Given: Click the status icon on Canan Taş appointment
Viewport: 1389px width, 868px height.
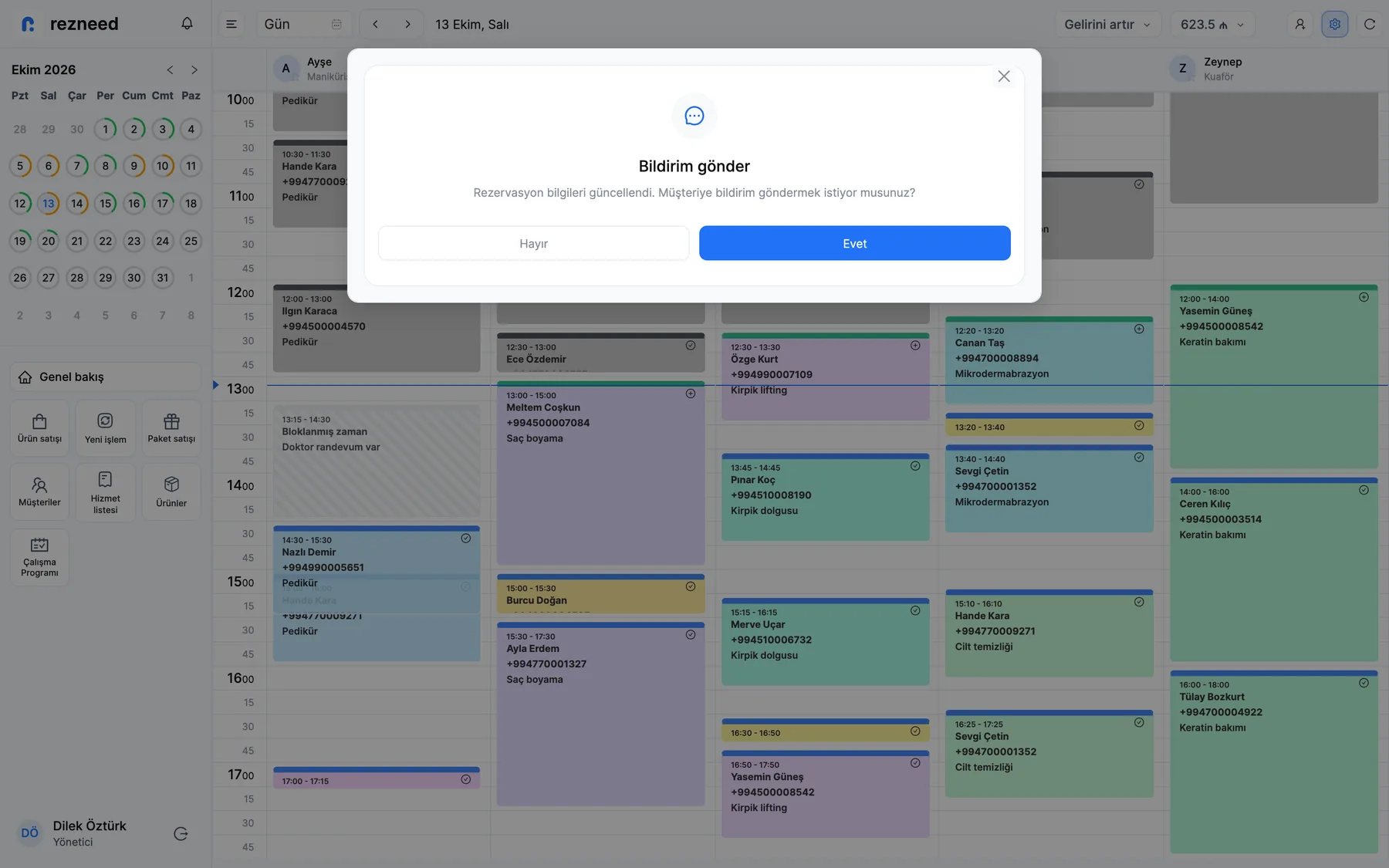Looking at the screenshot, I should pos(1139,329).
